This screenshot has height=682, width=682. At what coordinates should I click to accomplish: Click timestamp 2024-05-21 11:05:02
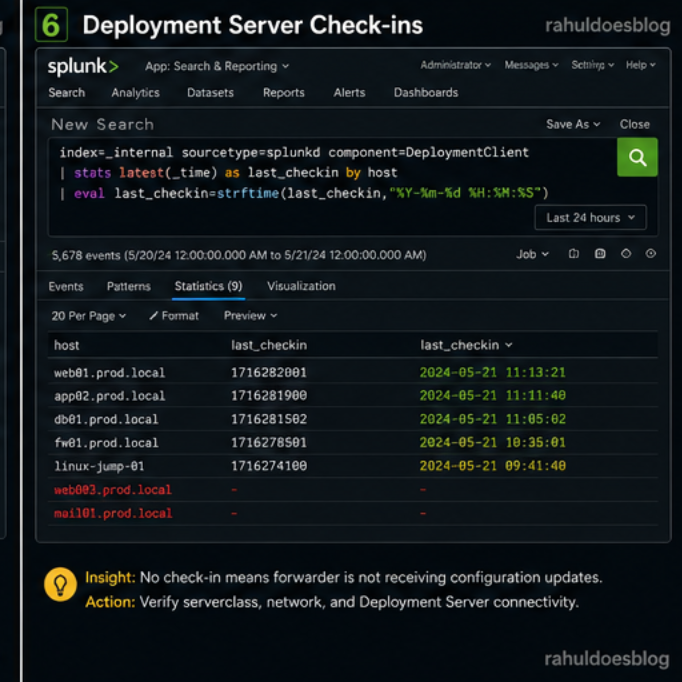492,419
